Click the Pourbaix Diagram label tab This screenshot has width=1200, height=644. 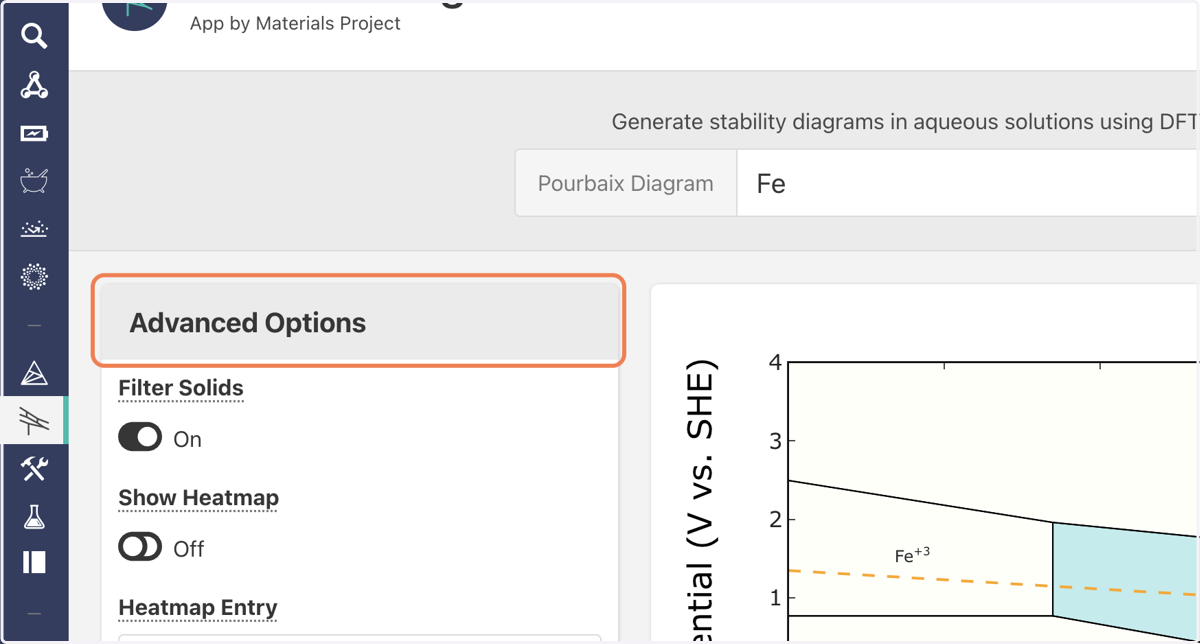click(626, 184)
